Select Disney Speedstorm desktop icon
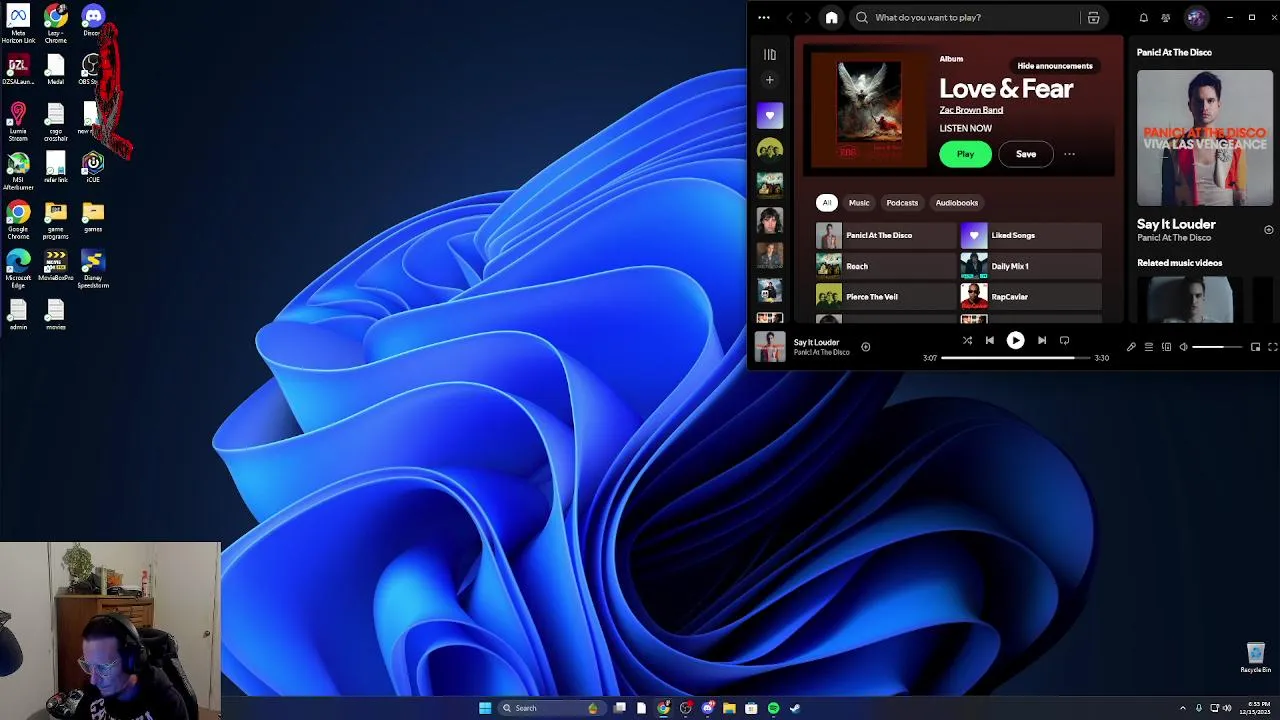The height and width of the screenshot is (720, 1280). point(93,269)
